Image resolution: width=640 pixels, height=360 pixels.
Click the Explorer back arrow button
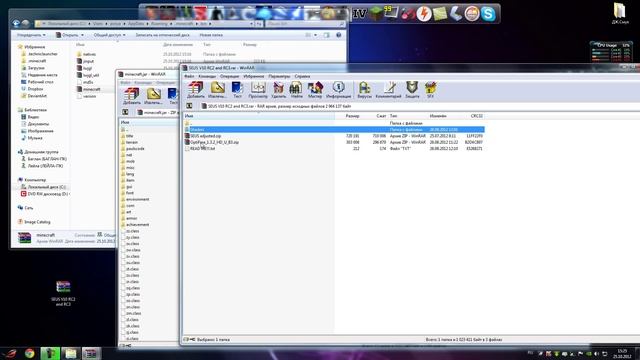[16, 24]
